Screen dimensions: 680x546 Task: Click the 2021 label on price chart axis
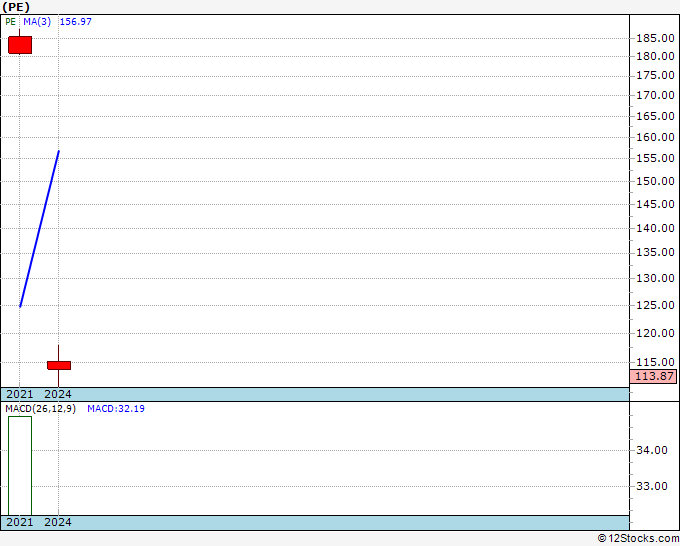tap(20, 394)
